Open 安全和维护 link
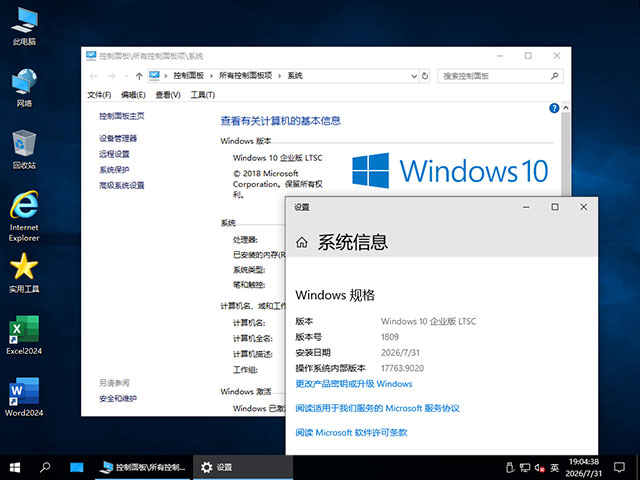 [x=118, y=399]
